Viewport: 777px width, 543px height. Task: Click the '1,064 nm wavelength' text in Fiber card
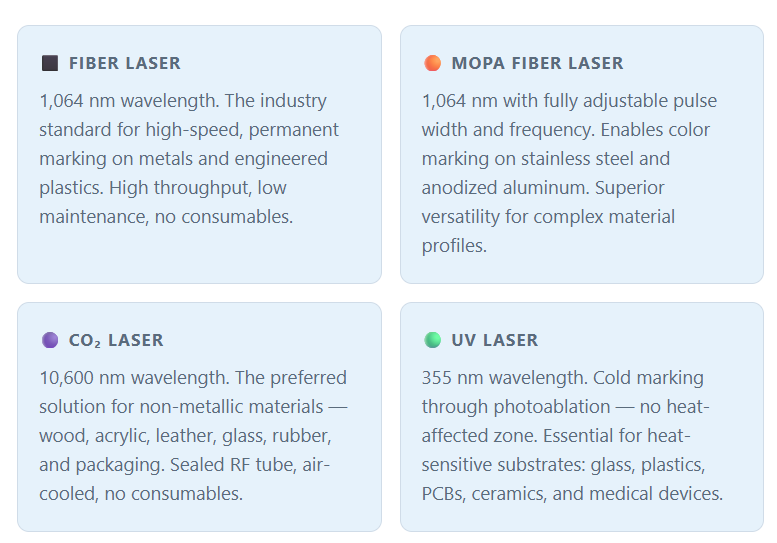tap(129, 101)
